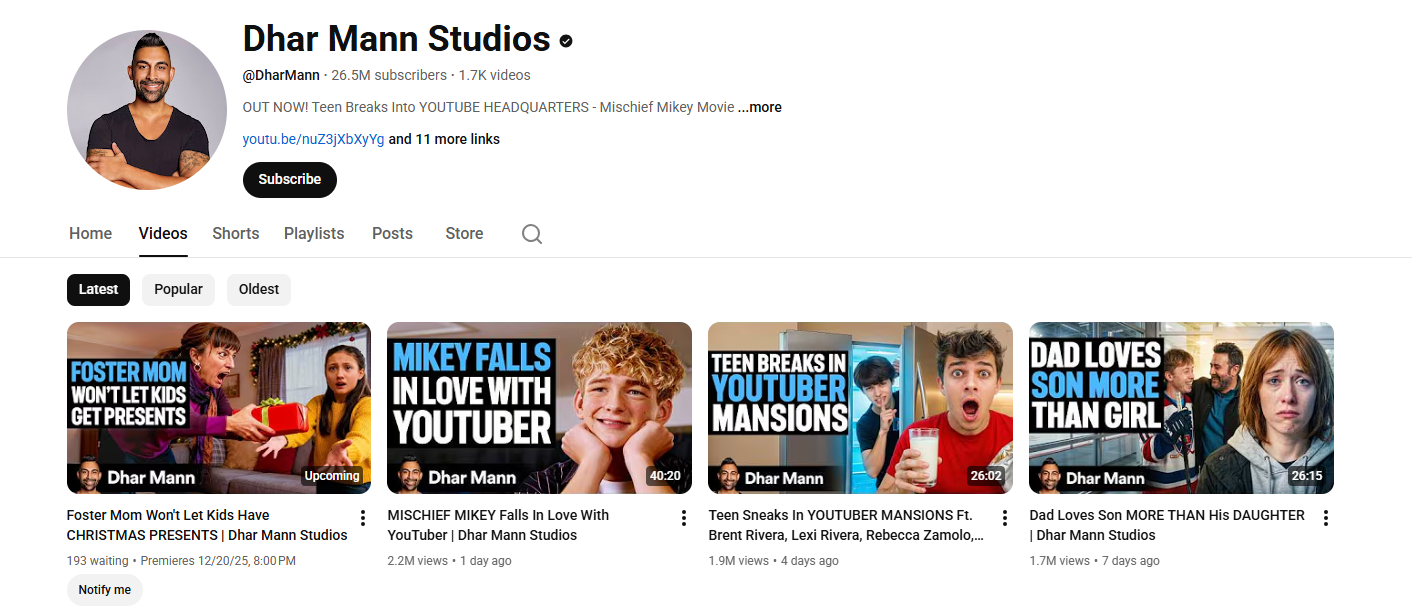
Task: Open options menu for Mischief Mikey video
Action: [x=684, y=518]
